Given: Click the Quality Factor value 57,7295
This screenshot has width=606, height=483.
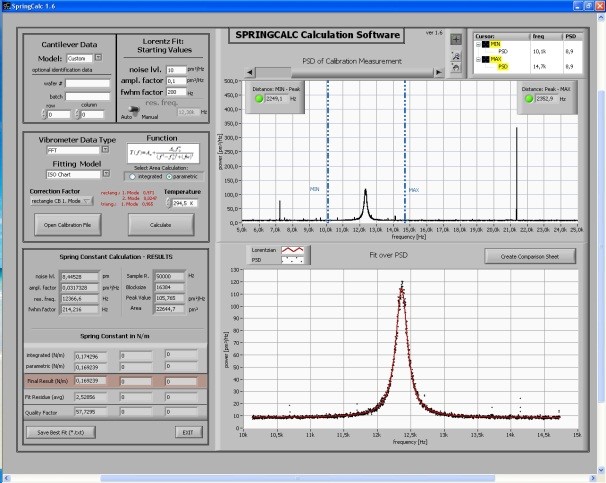Looking at the screenshot, I should click(x=91, y=412).
